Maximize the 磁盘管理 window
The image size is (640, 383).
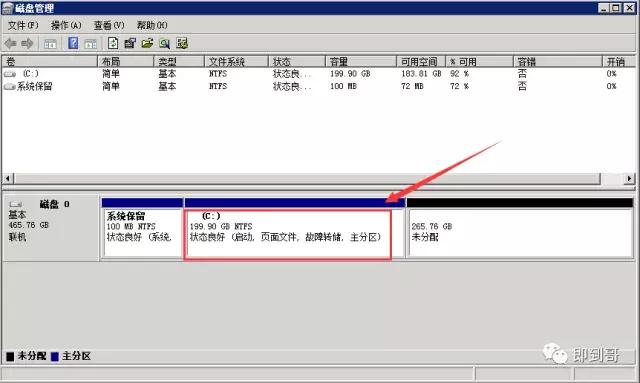coord(616,8)
